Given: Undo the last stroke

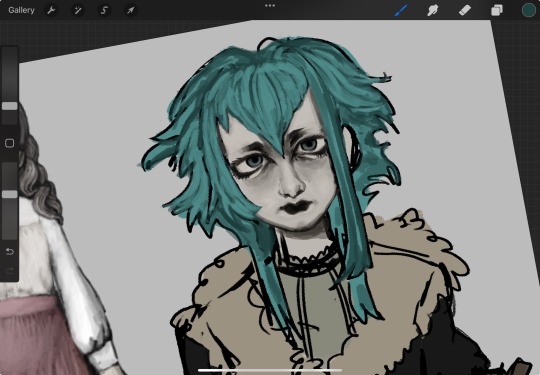Looking at the screenshot, I should pyautogui.click(x=10, y=252).
